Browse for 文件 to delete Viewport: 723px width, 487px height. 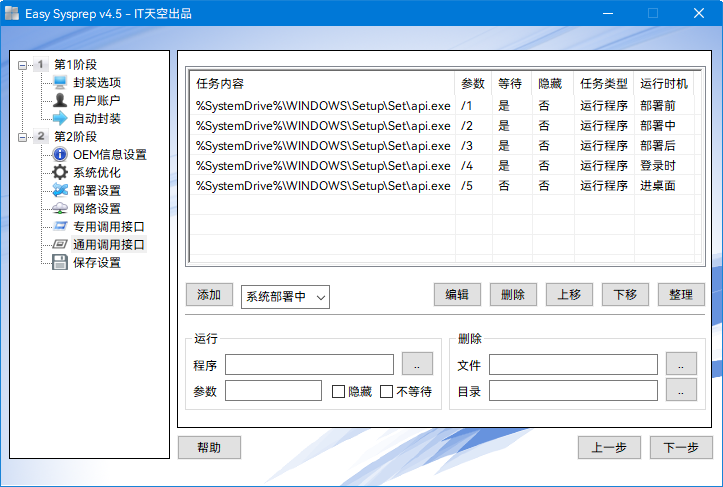click(681, 364)
